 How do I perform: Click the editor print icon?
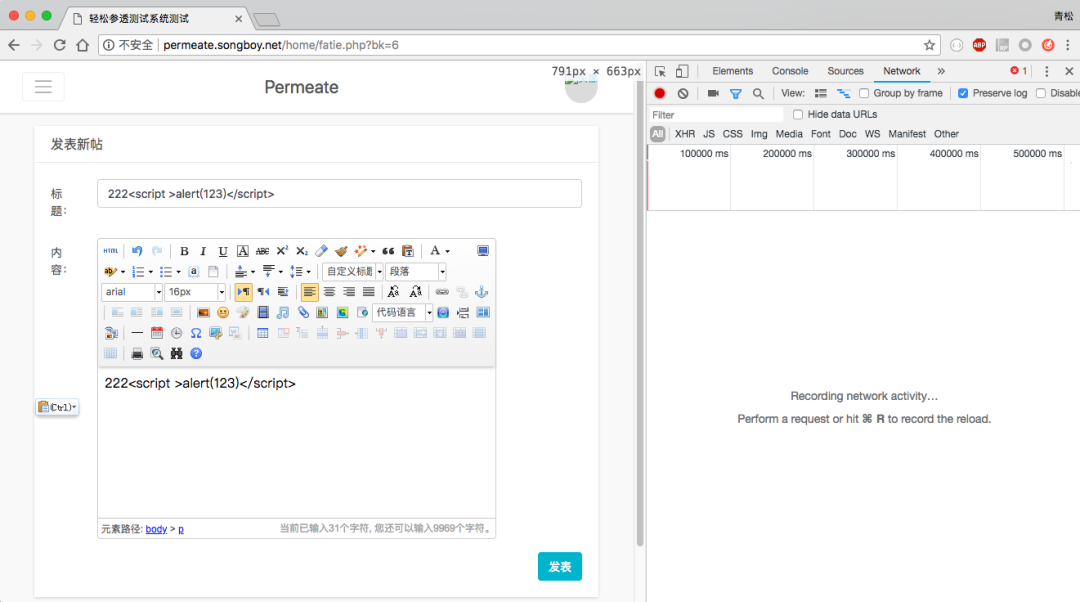click(x=137, y=354)
